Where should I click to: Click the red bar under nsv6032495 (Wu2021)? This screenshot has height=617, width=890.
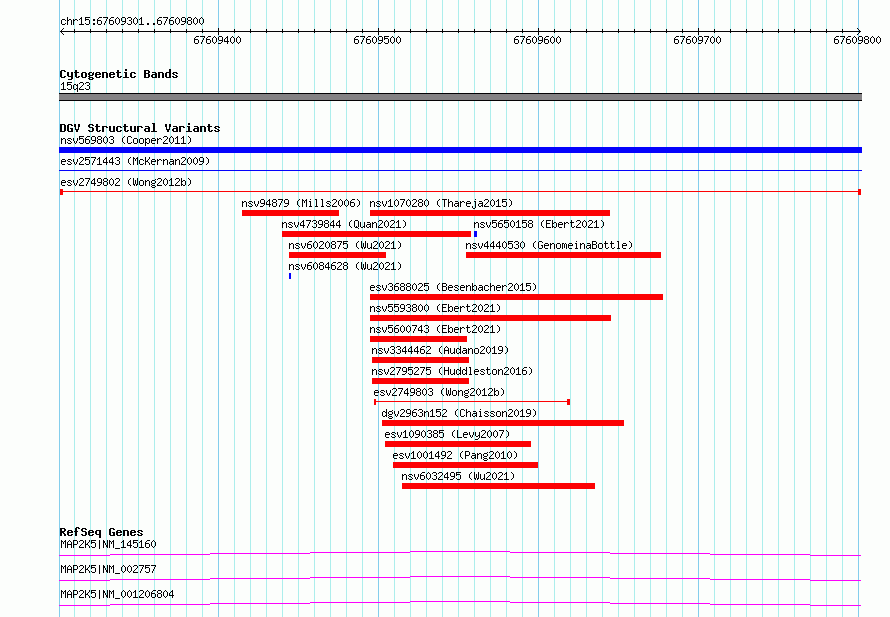tap(498, 486)
